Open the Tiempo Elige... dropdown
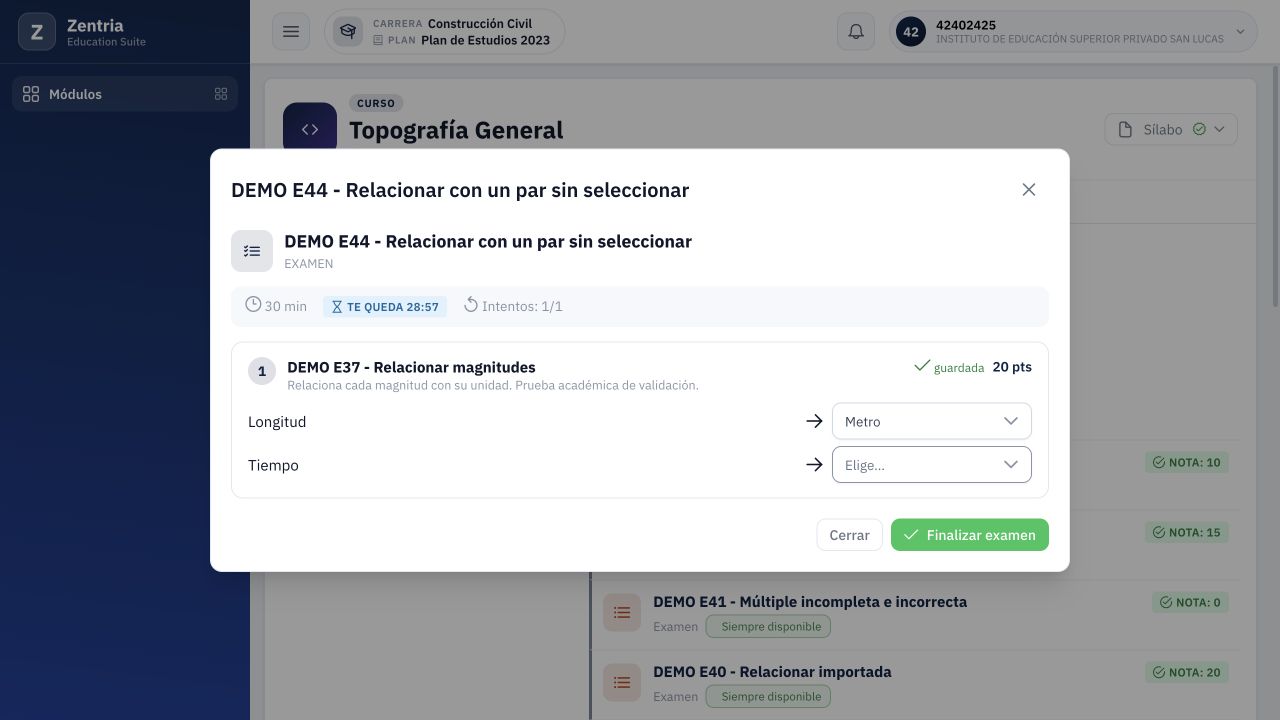1280x720 pixels. pyautogui.click(x=931, y=464)
